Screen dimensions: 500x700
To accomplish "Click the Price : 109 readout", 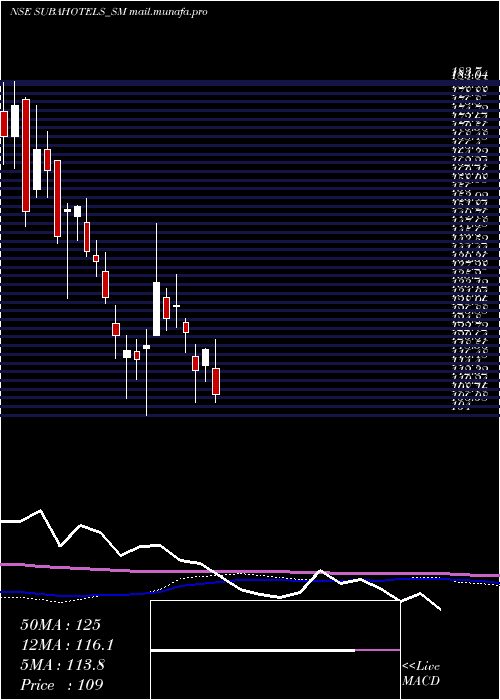I will pos(62,685).
